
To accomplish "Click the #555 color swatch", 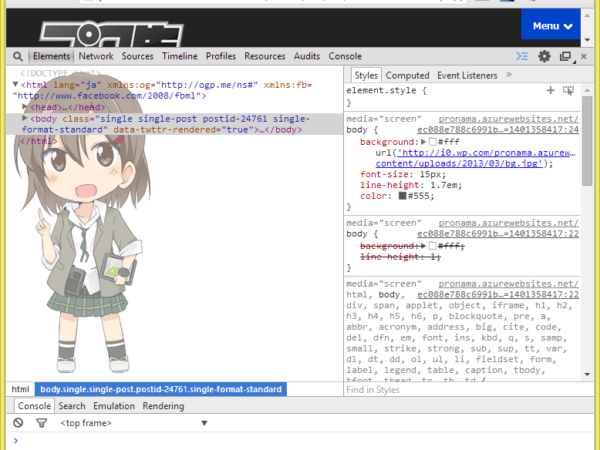I will tap(402, 196).
